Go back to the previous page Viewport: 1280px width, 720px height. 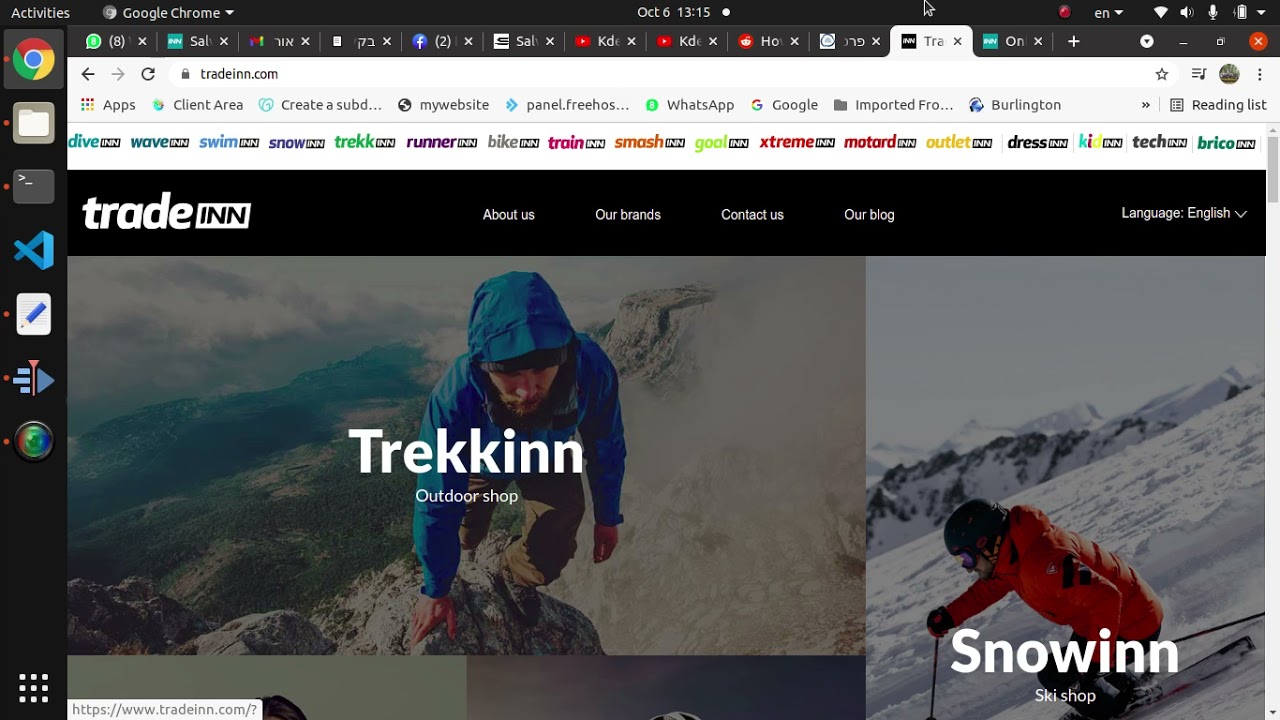(88, 74)
